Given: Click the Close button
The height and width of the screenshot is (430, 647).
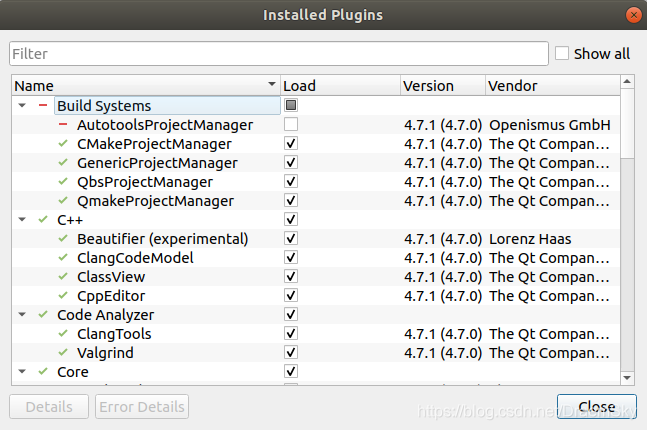Looking at the screenshot, I should [597, 406].
